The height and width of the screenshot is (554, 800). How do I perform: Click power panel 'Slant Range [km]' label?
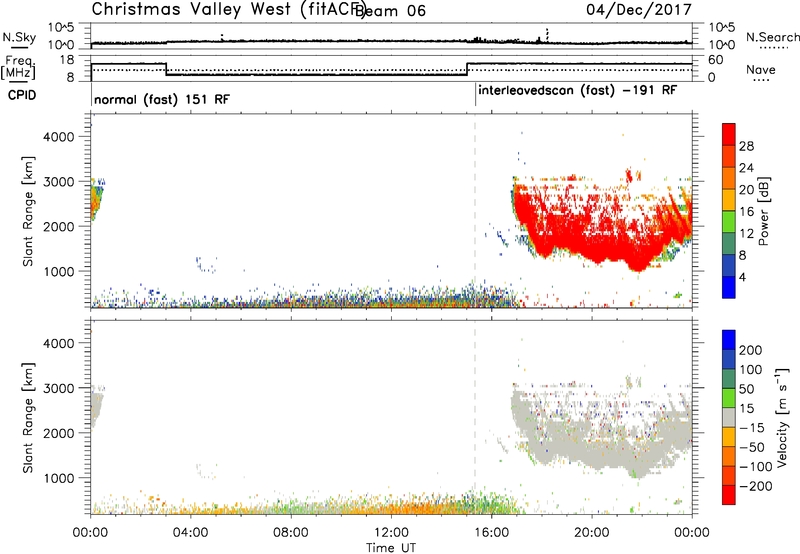click(x=28, y=211)
